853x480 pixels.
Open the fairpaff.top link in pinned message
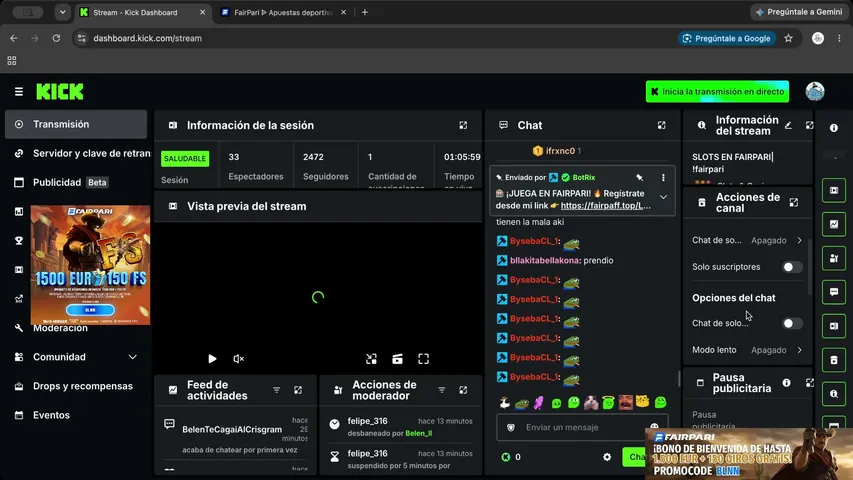(x=605, y=206)
